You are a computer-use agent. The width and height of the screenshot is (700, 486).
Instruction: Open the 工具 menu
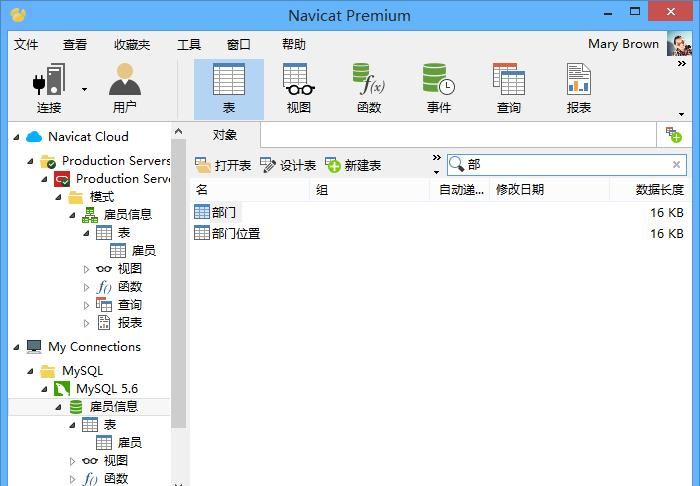(189, 44)
